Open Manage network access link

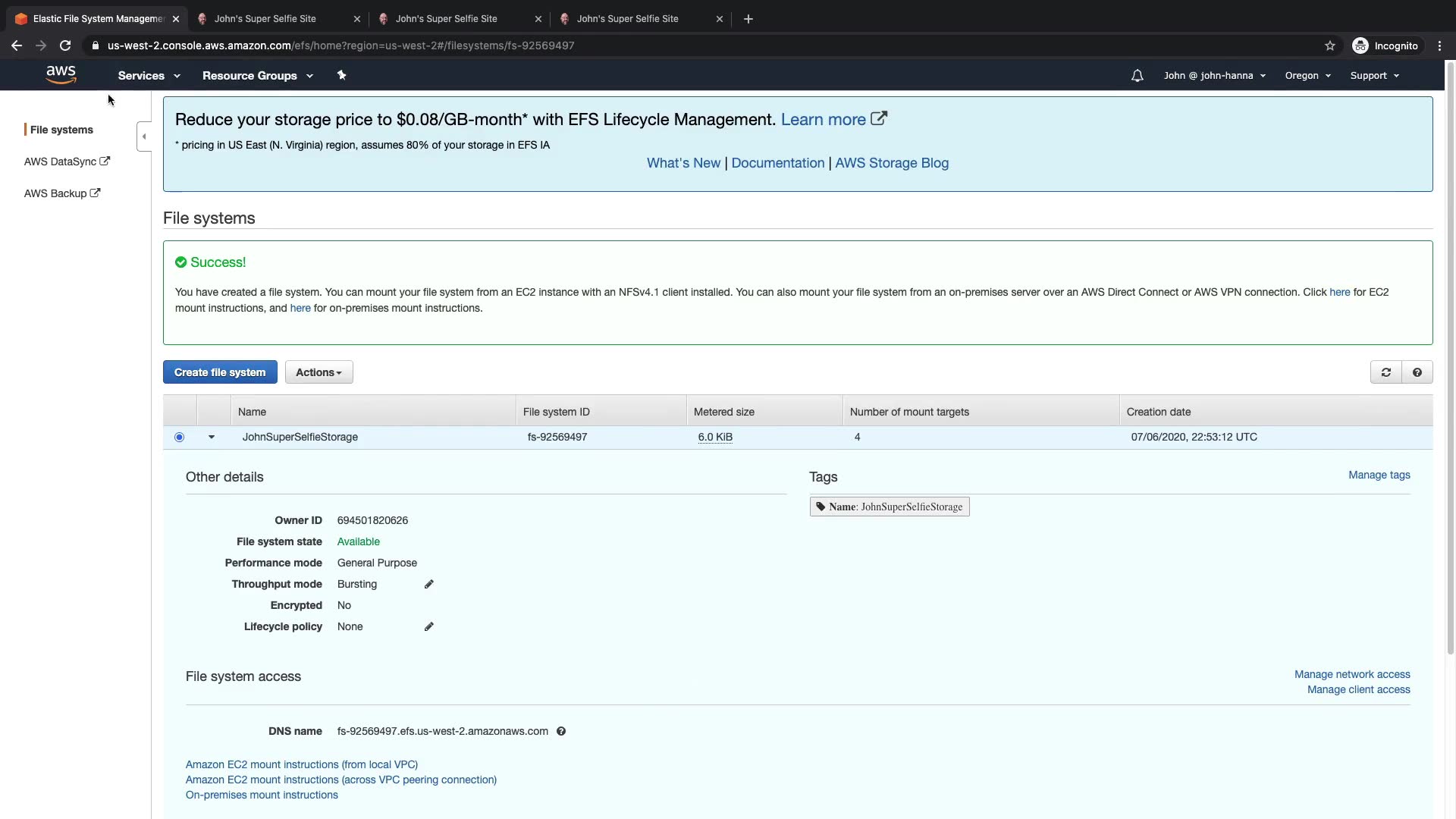click(x=1351, y=674)
